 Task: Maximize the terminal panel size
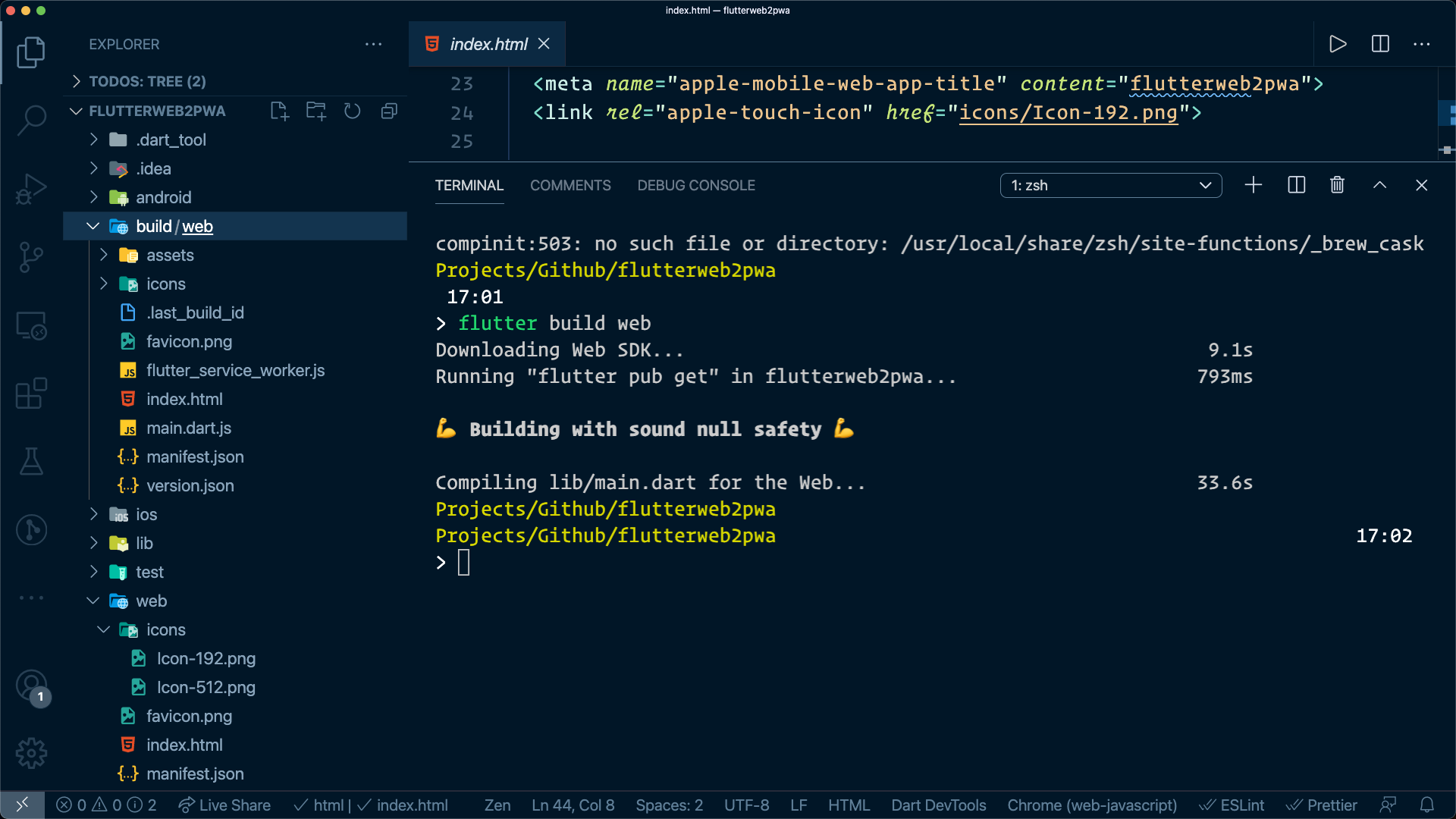coord(1379,185)
